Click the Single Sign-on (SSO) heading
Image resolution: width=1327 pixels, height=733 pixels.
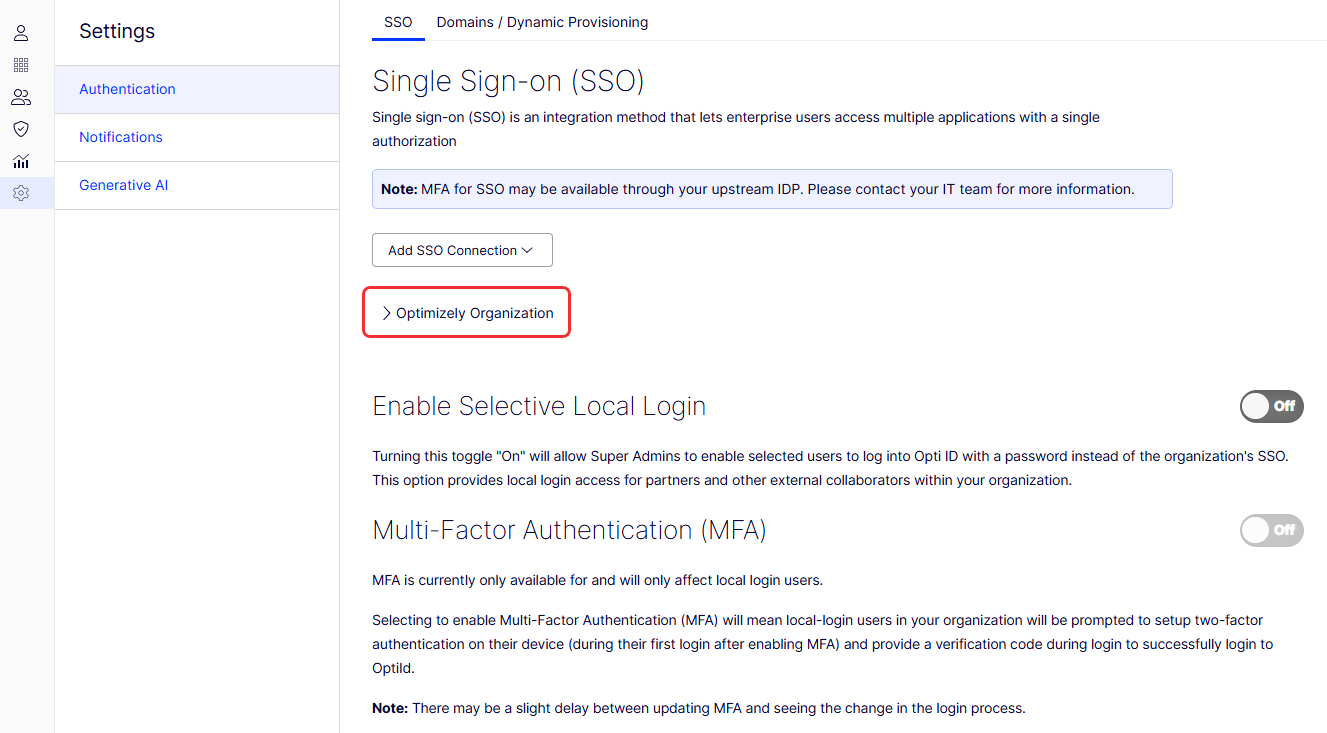click(508, 81)
